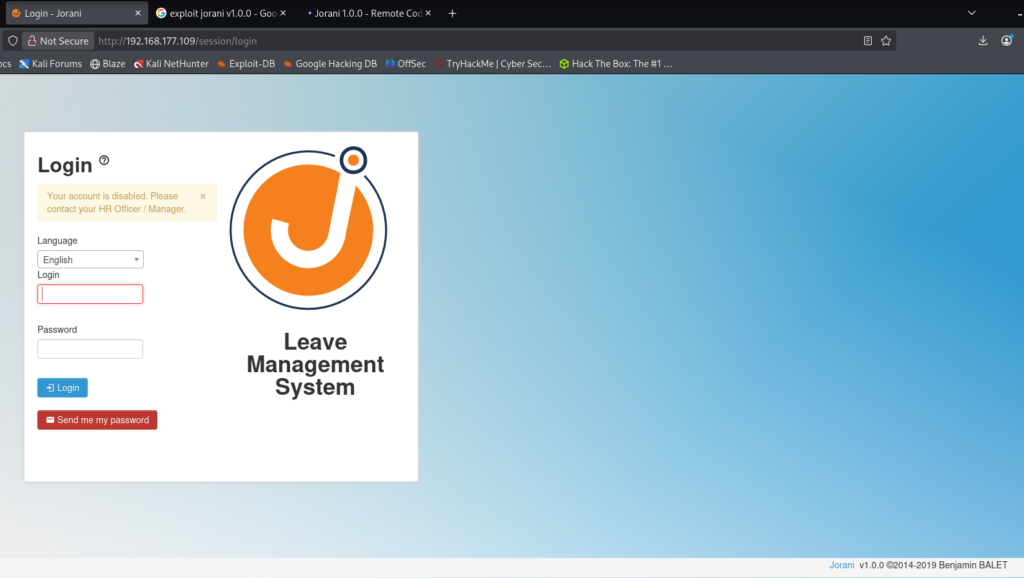Open the Language dropdown set to English
1024x578 pixels.
pyautogui.click(x=90, y=260)
